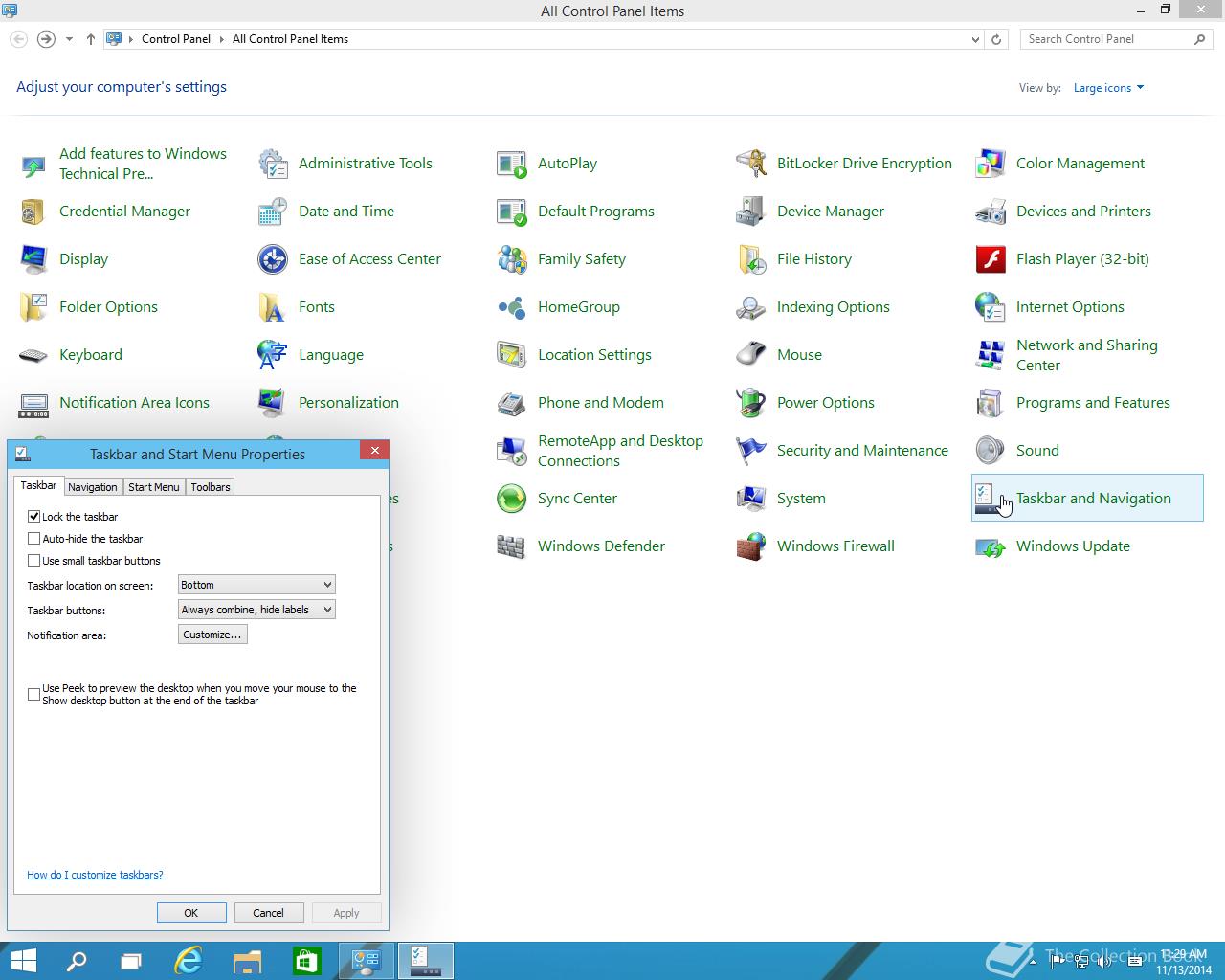Click Customize notification area button
The height and width of the screenshot is (980, 1225).
212,635
